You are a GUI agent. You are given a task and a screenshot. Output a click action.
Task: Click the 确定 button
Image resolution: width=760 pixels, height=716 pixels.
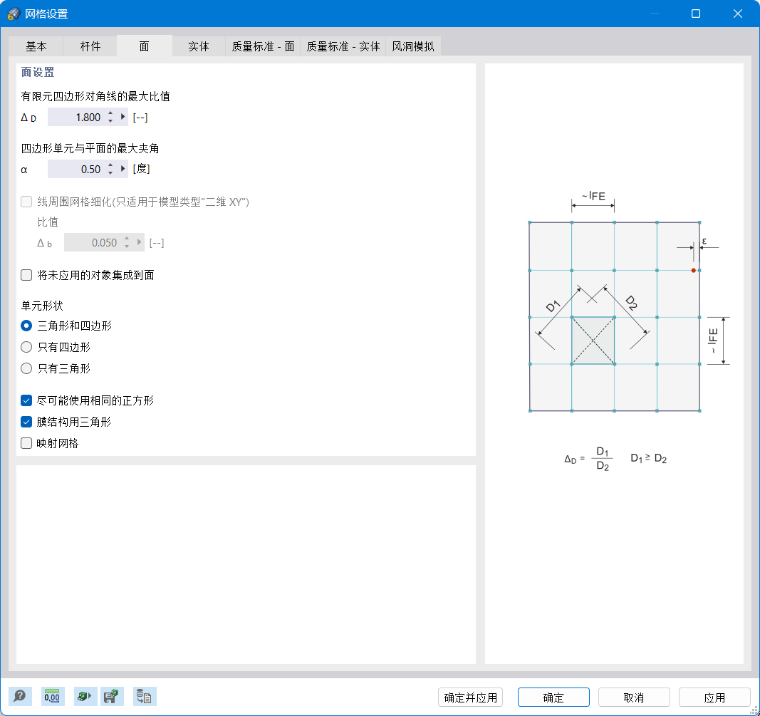point(554,698)
